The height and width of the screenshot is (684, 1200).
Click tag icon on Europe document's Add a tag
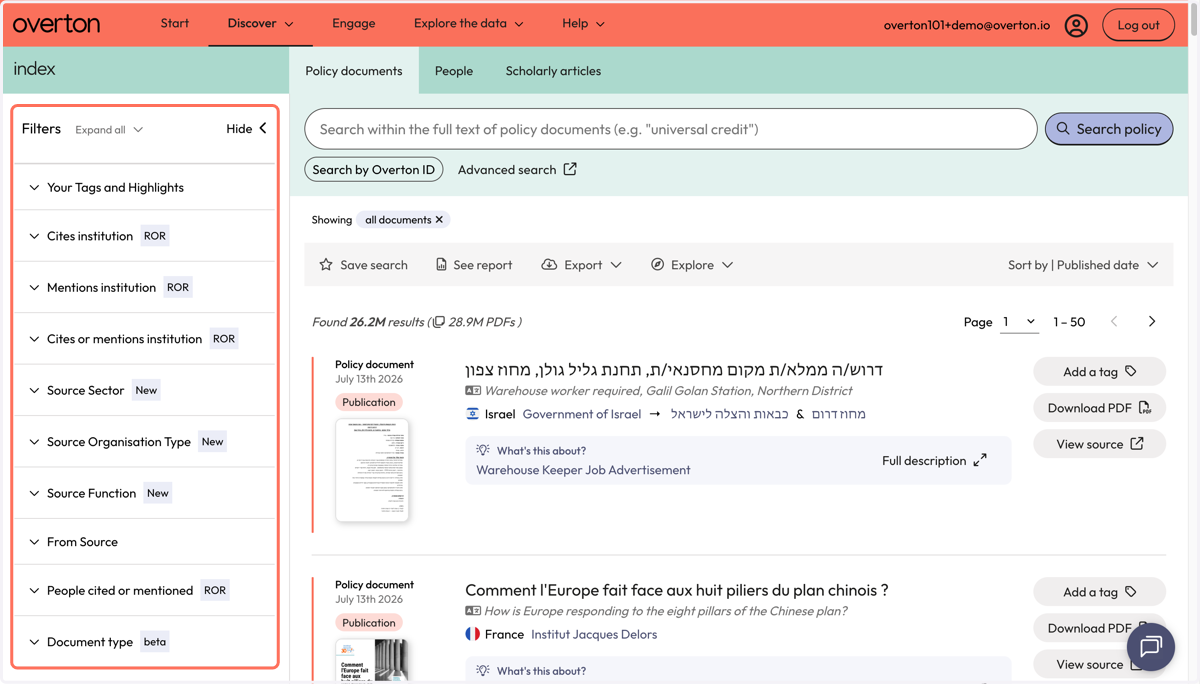click(x=1131, y=592)
